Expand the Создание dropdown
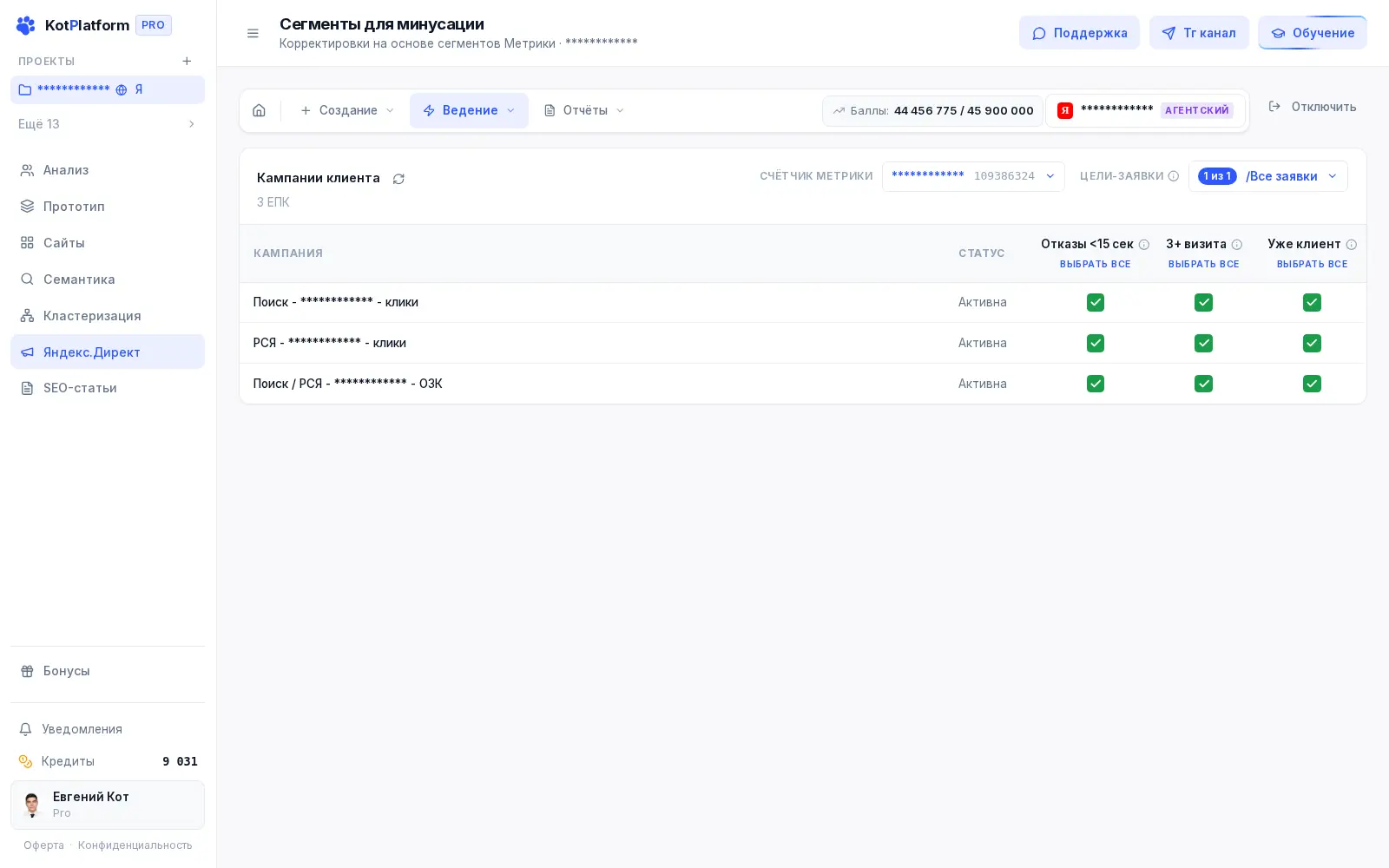 [347, 110]
